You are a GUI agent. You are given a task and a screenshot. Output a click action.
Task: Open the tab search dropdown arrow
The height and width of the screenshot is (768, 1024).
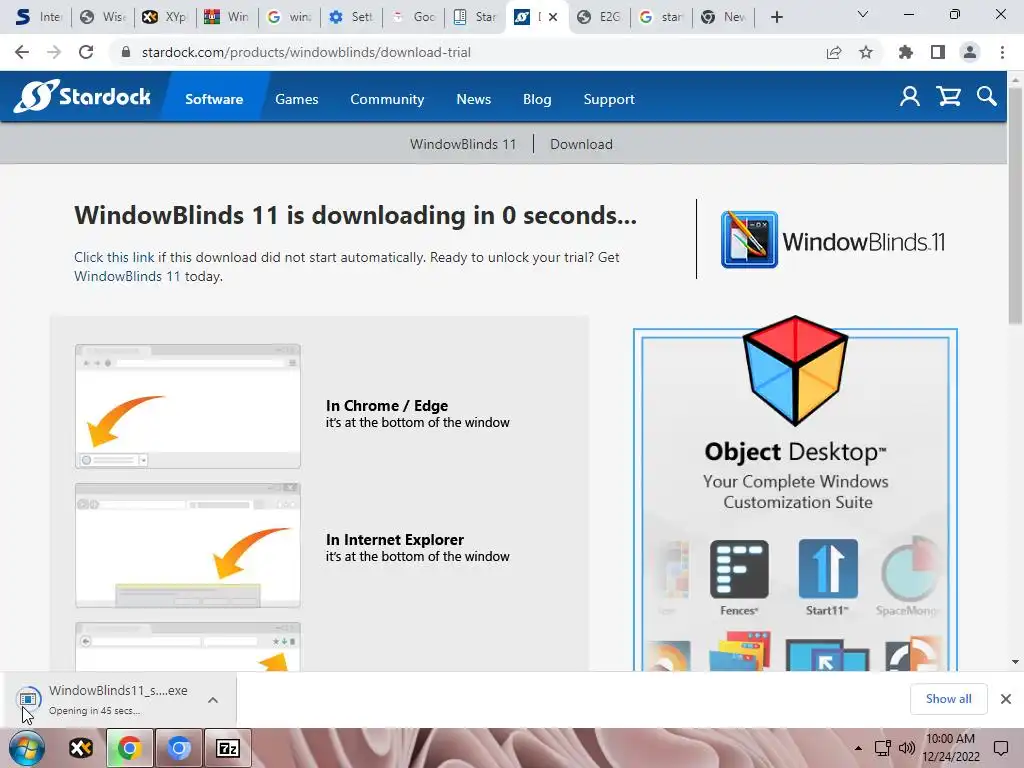tap(863, 15)
